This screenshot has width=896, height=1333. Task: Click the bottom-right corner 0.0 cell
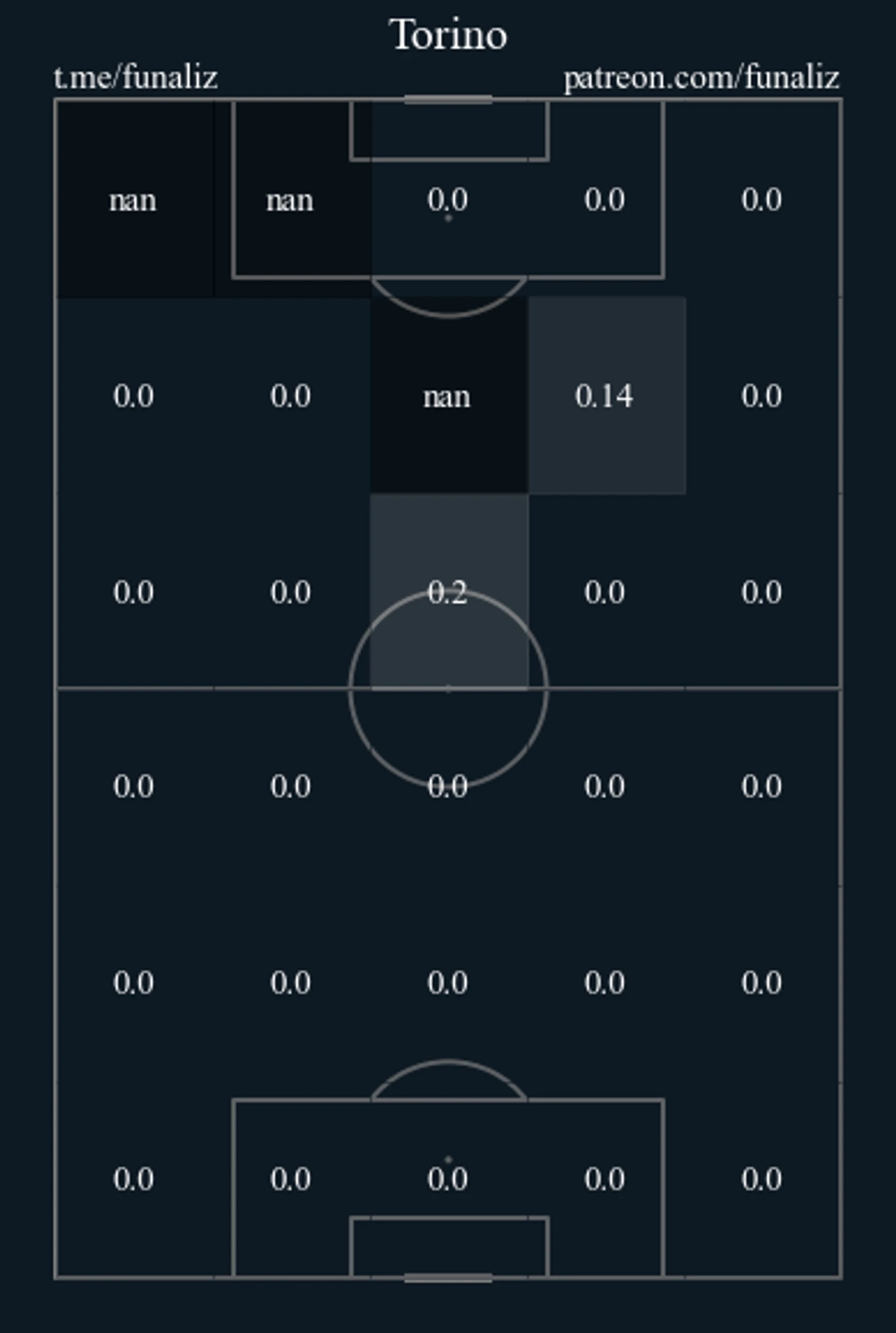(763, 1179)
